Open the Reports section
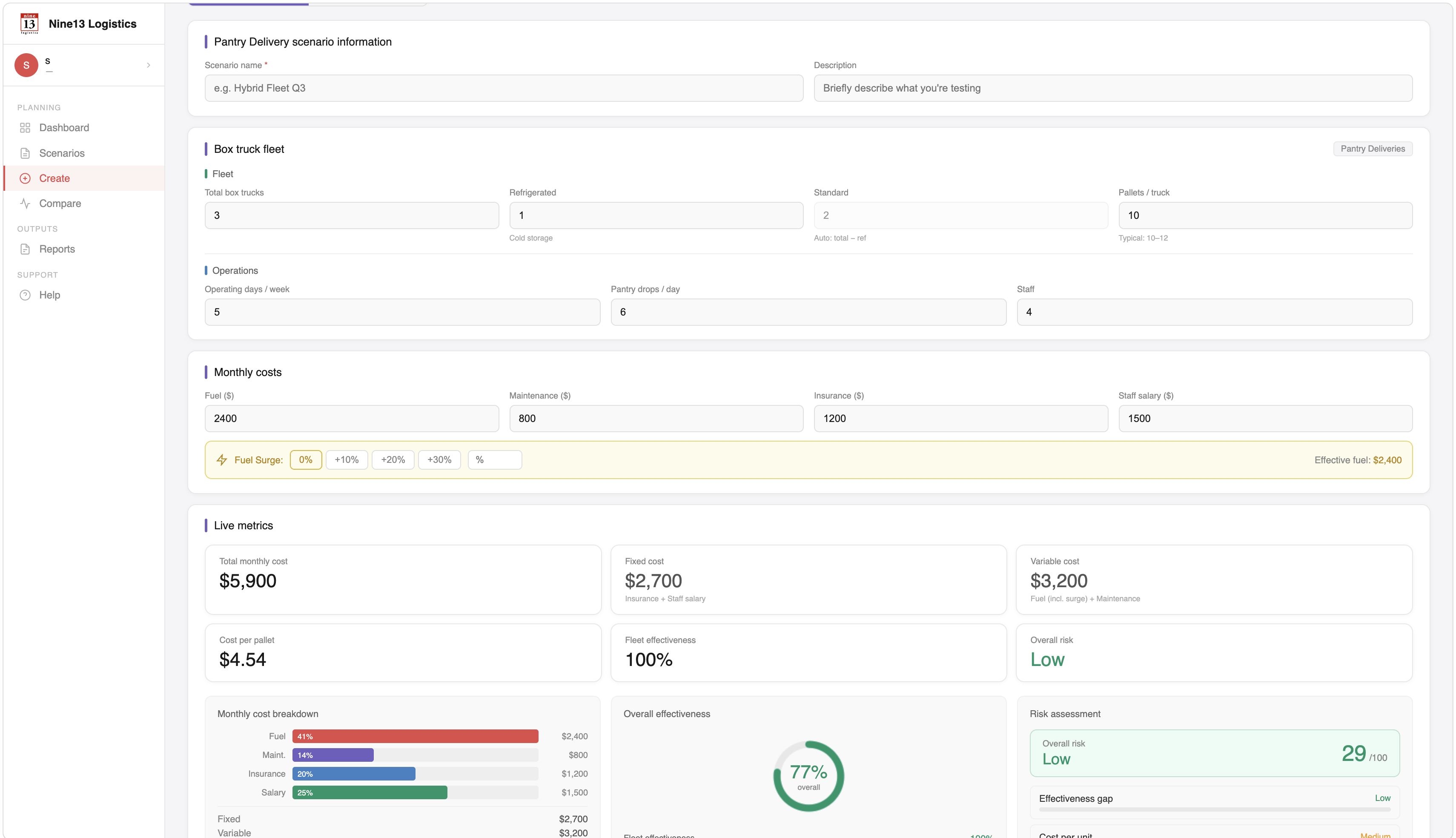The height and width of the screenshot is (838, 1456). point(83,249)
